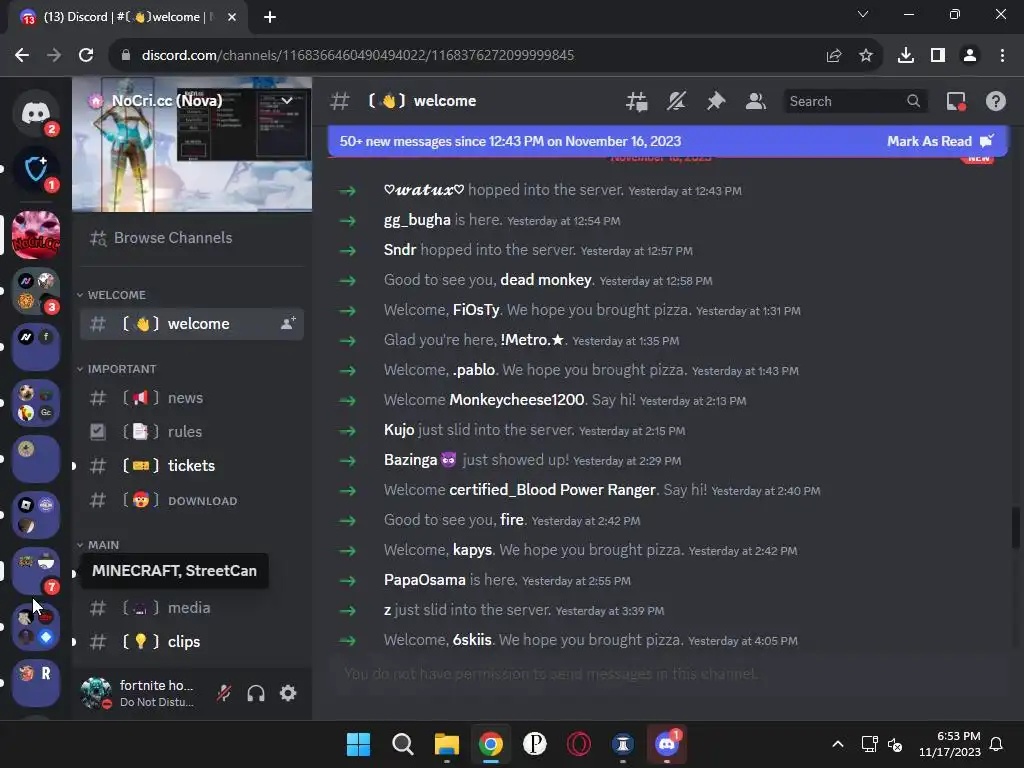Open the news channel

click(191, 398)
